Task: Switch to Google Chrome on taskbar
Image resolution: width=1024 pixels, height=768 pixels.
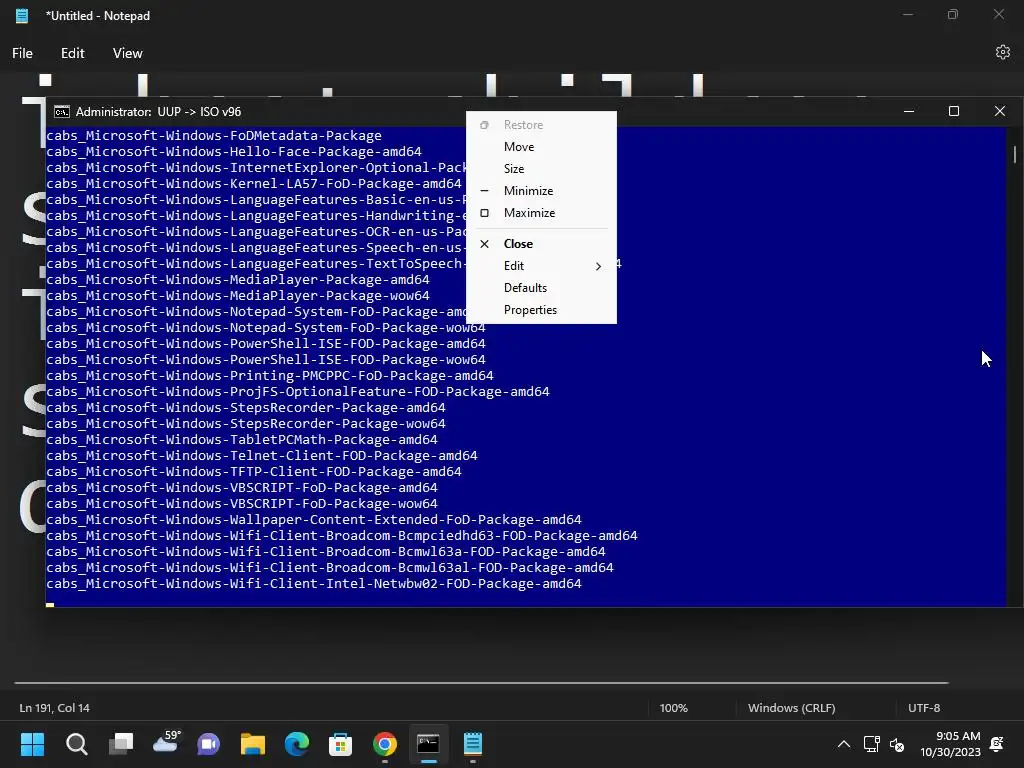Action: (x=385, y=744)
